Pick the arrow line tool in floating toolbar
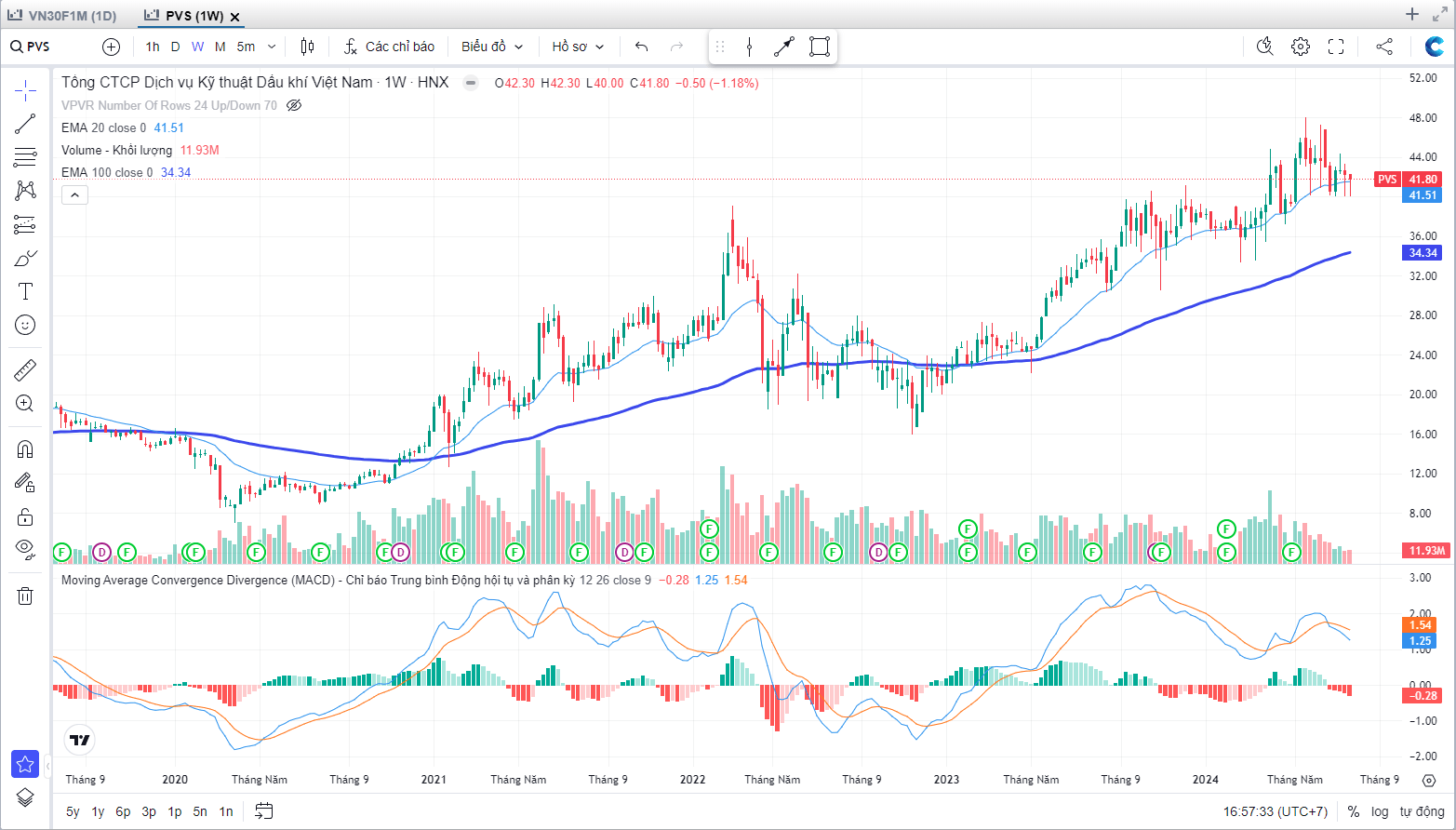 [784, 47]
